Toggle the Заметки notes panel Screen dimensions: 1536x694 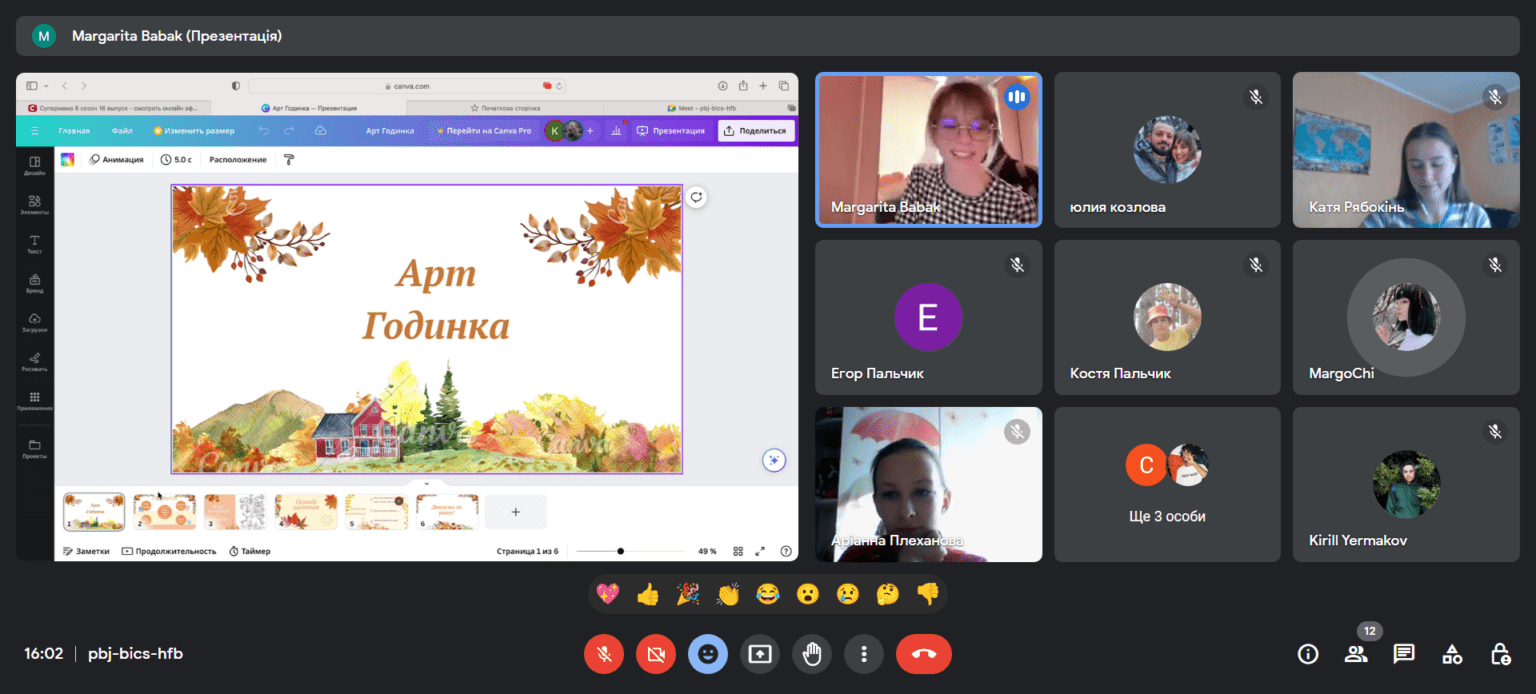tap(86, 551)
